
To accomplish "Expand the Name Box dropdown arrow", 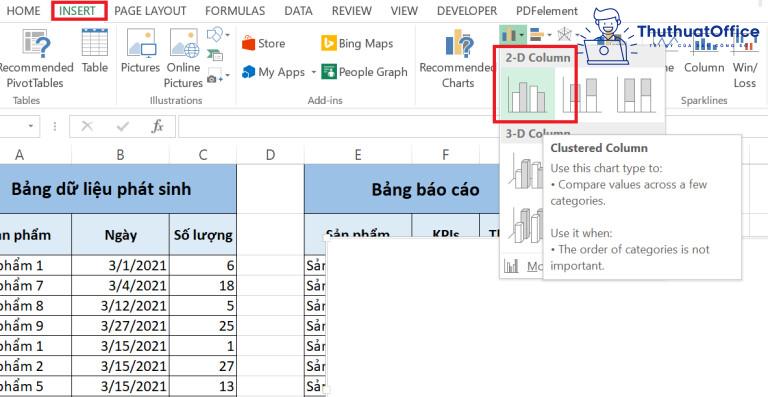I will [x=31, y=127].
